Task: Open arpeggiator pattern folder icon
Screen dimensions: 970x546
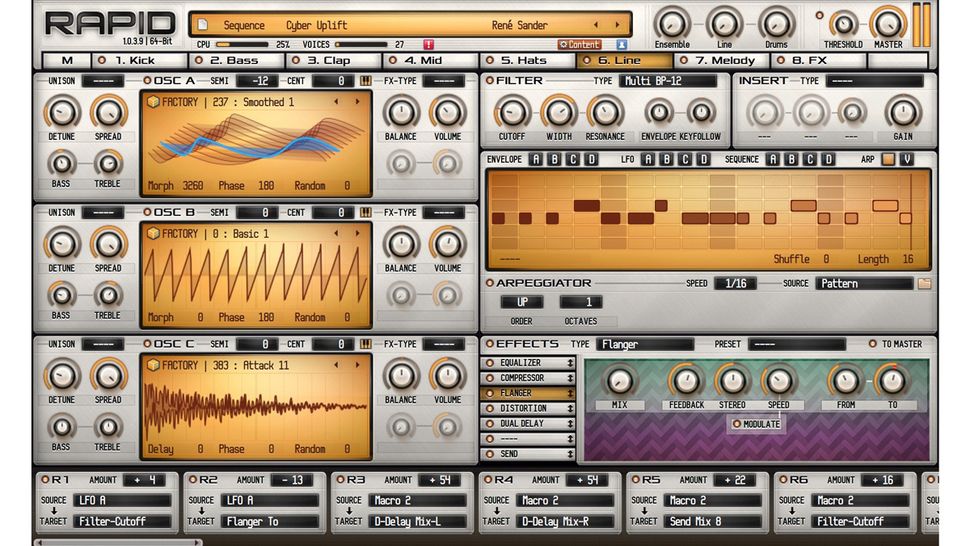Action: click(924, 283)
